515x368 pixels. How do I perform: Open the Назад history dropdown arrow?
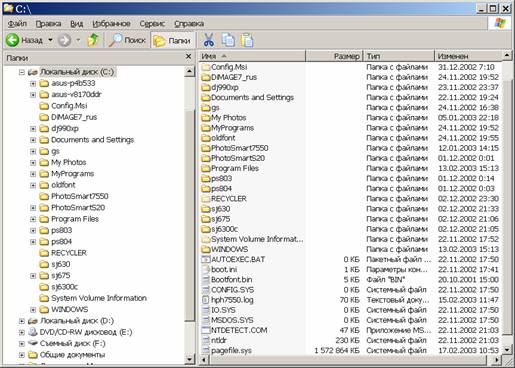[50, 40]
